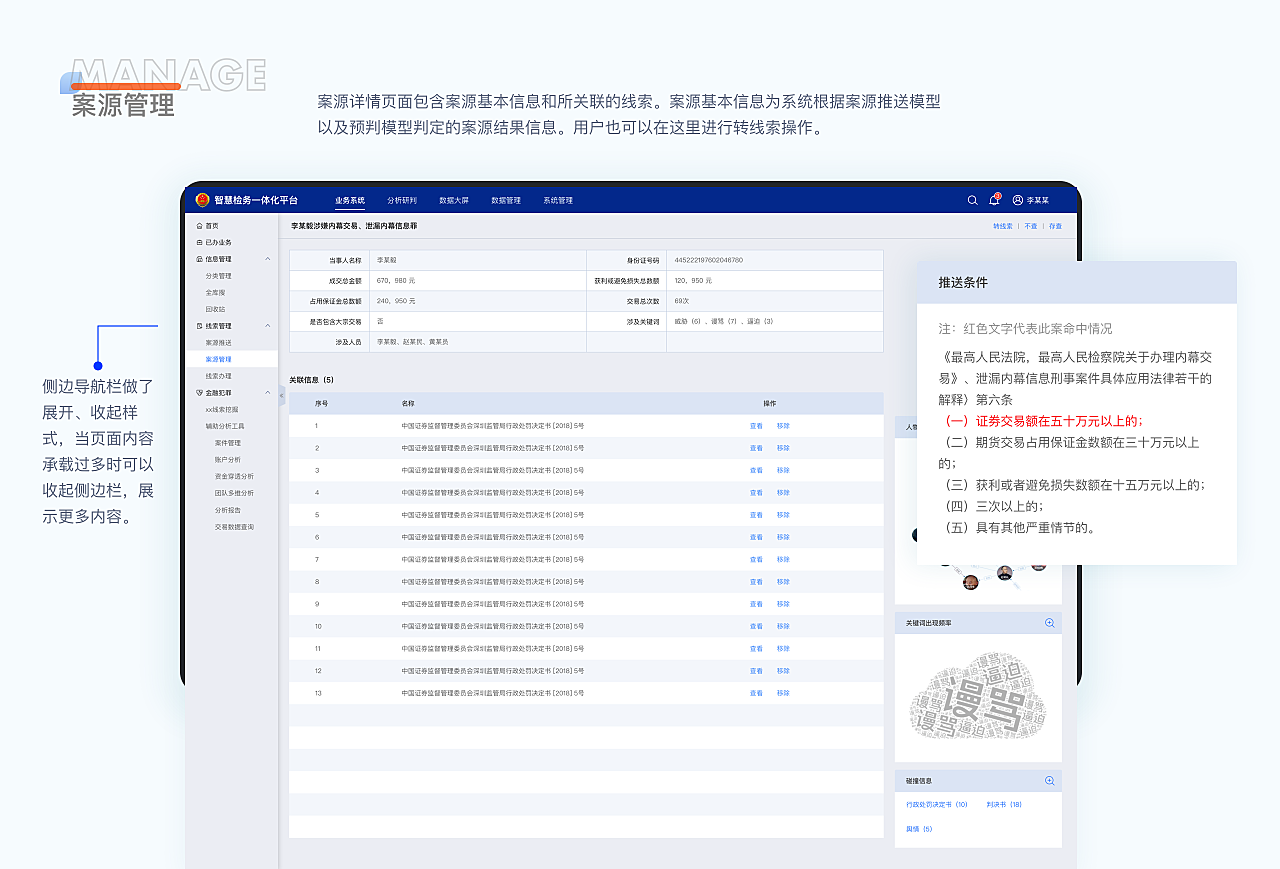Click 移除 in row 13
Image resolution: width=1280 pixels, height=869 pixels.
click(783, 693)
